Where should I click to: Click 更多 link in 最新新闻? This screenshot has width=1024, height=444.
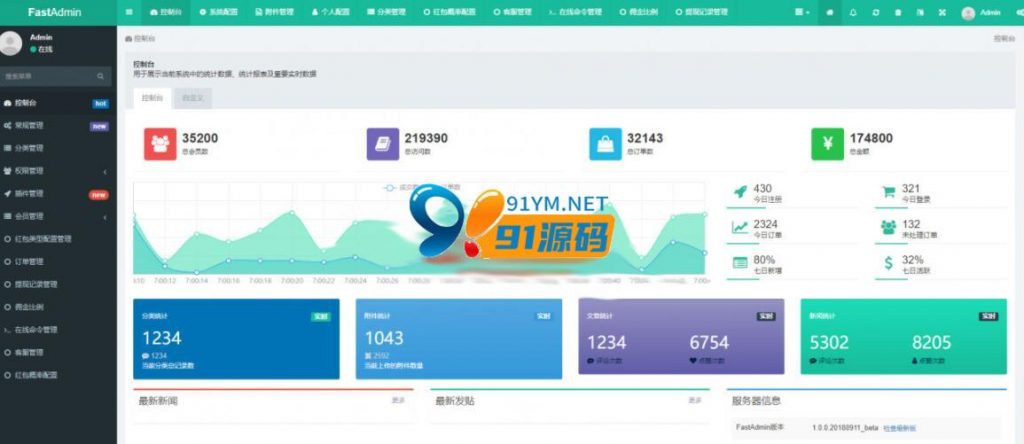(x=398, y=400)
